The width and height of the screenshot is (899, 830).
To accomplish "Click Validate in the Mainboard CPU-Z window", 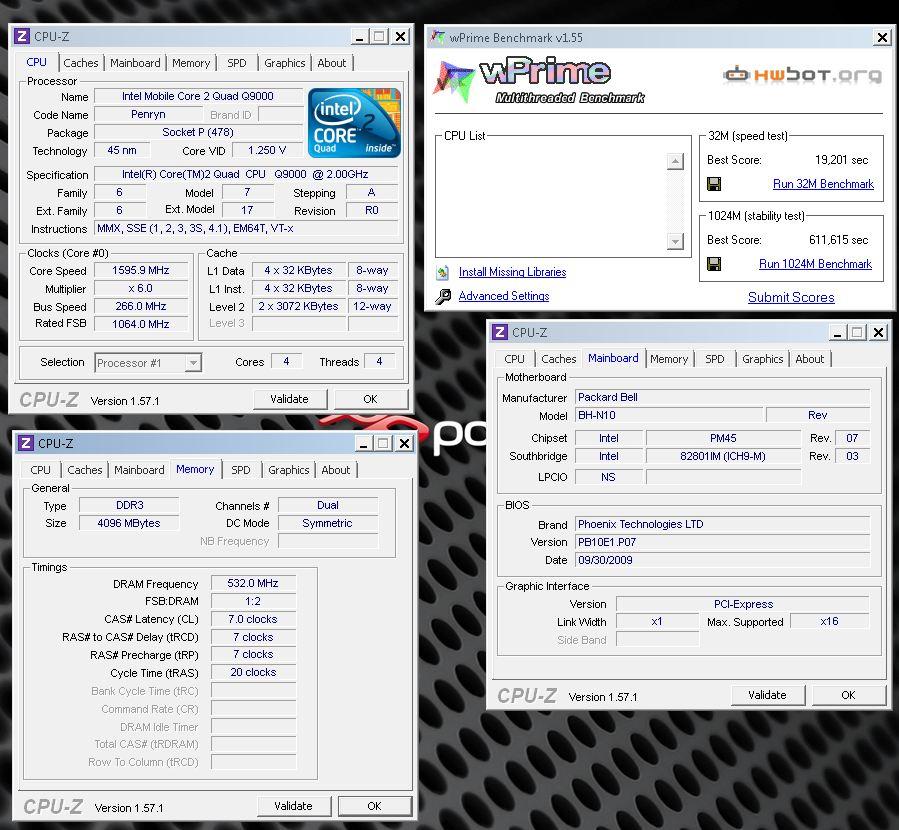I will coord(767,695).
